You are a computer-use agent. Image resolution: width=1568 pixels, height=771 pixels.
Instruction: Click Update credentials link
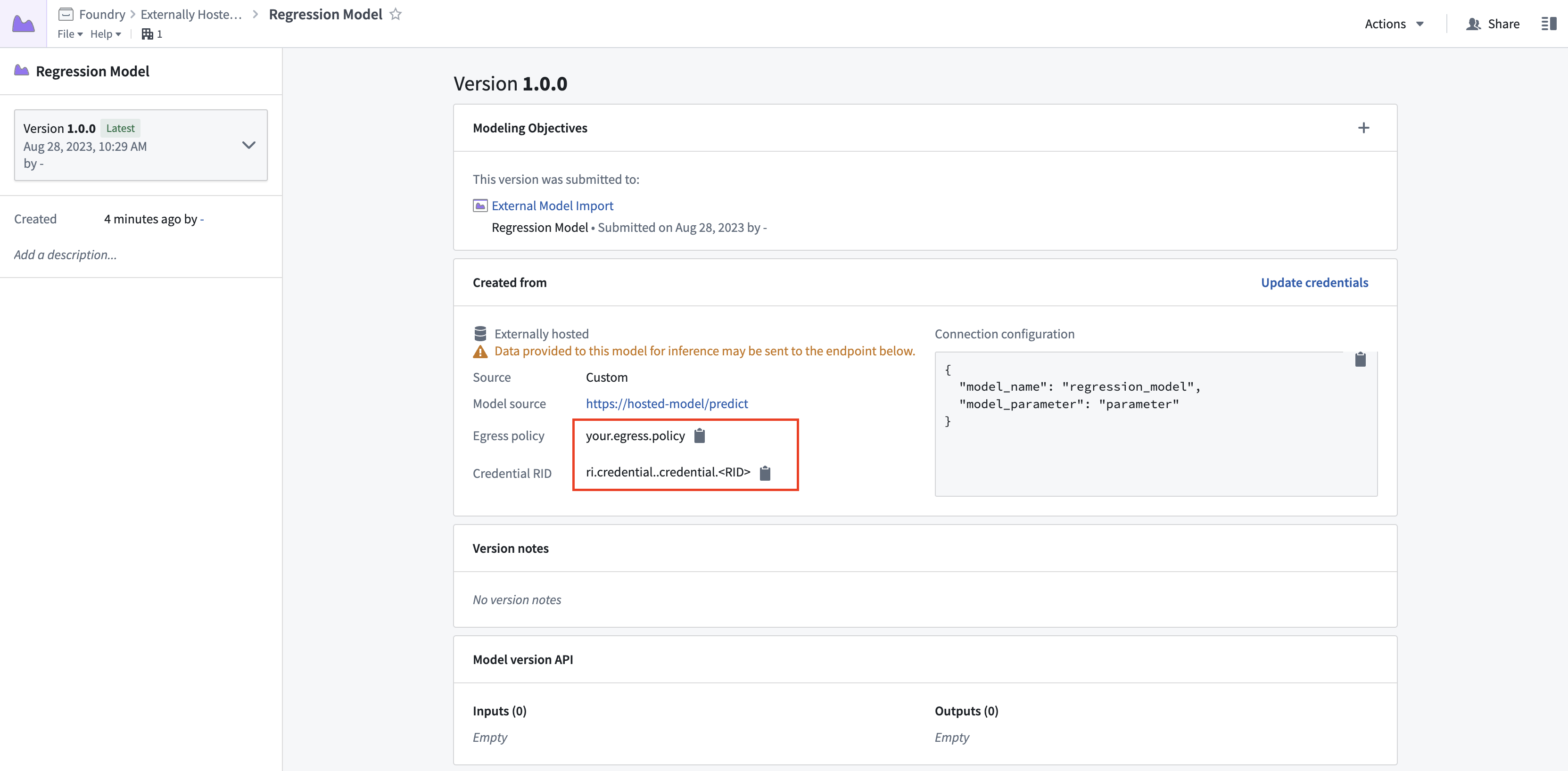click(1314, 282)
